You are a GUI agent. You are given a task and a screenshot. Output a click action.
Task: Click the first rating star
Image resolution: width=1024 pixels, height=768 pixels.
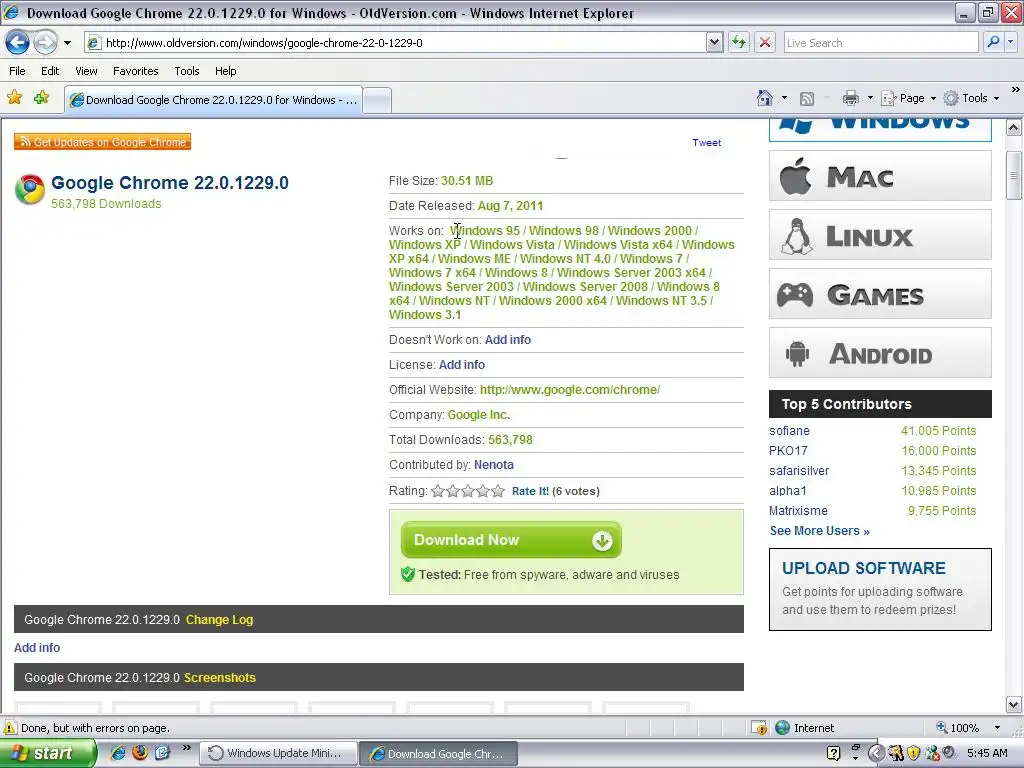[x=438, y=491]
